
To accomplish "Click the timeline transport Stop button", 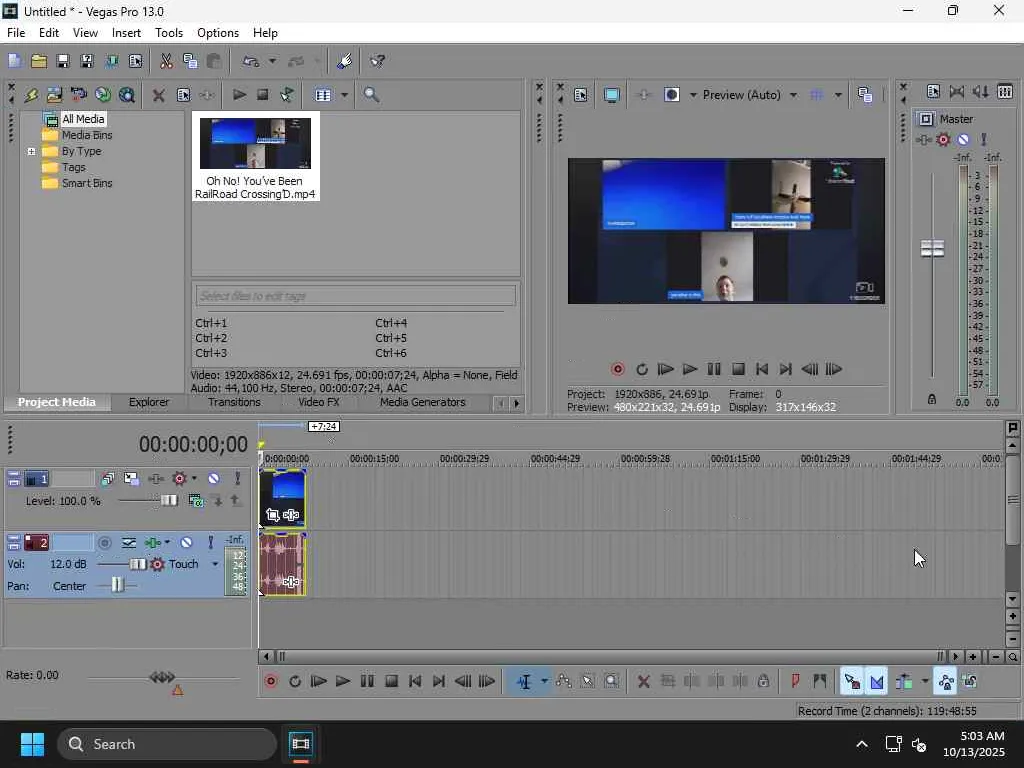I will coord(391,682).
